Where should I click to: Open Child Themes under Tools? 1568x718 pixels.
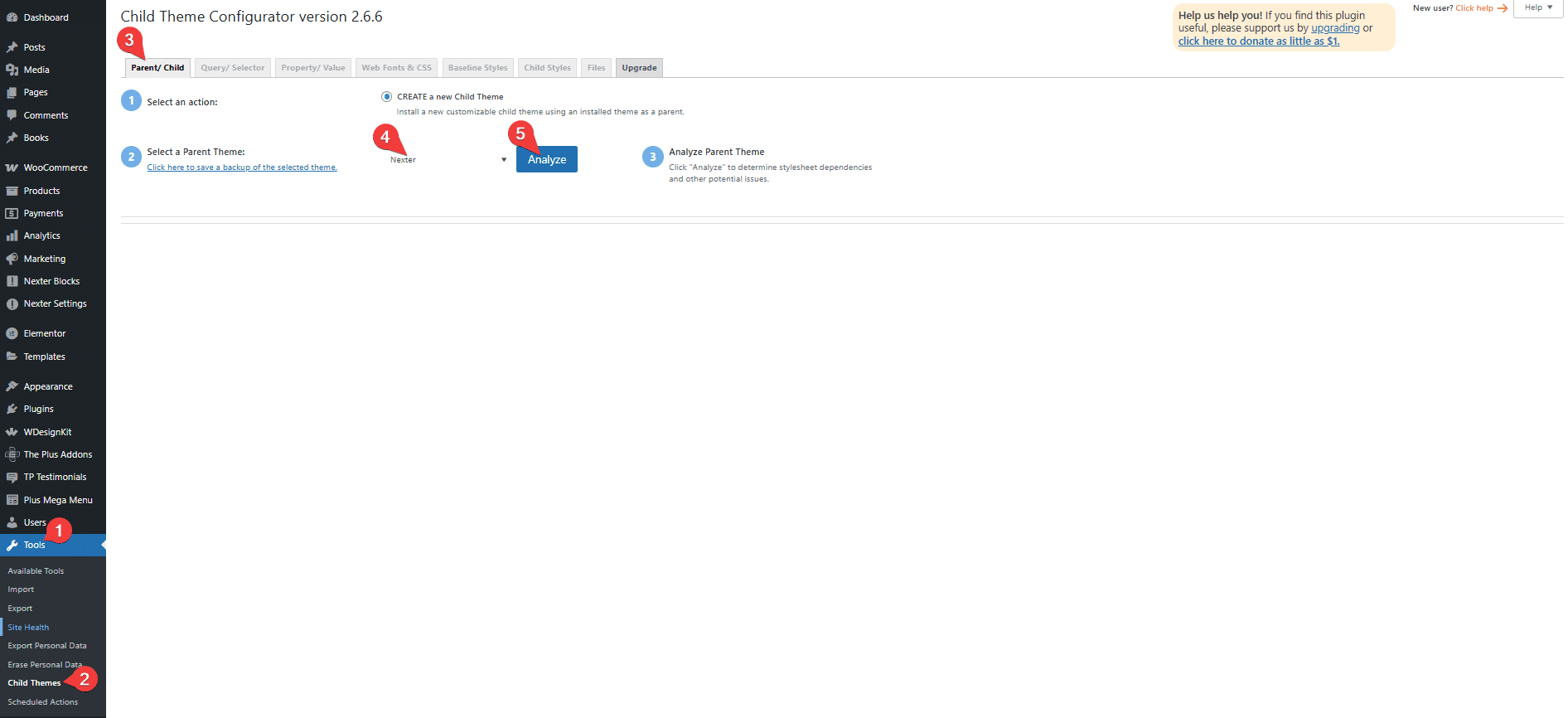34,683
